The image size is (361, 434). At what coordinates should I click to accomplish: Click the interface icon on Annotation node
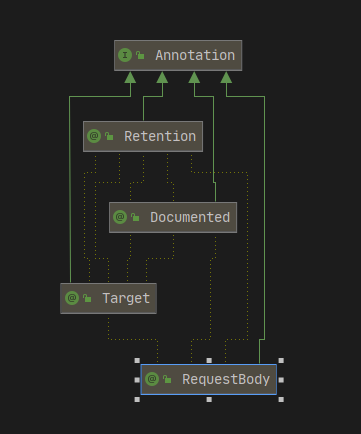click(x=125, y=55)
